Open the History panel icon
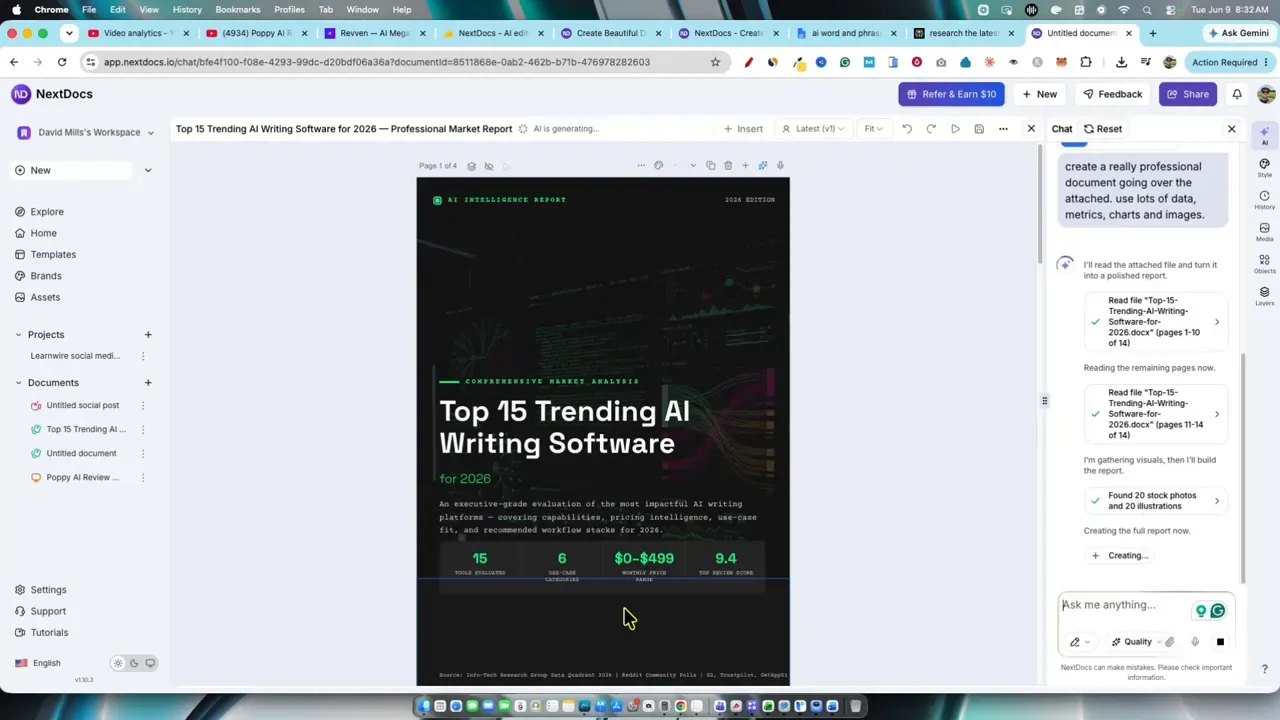 [x=1264, y=200]
